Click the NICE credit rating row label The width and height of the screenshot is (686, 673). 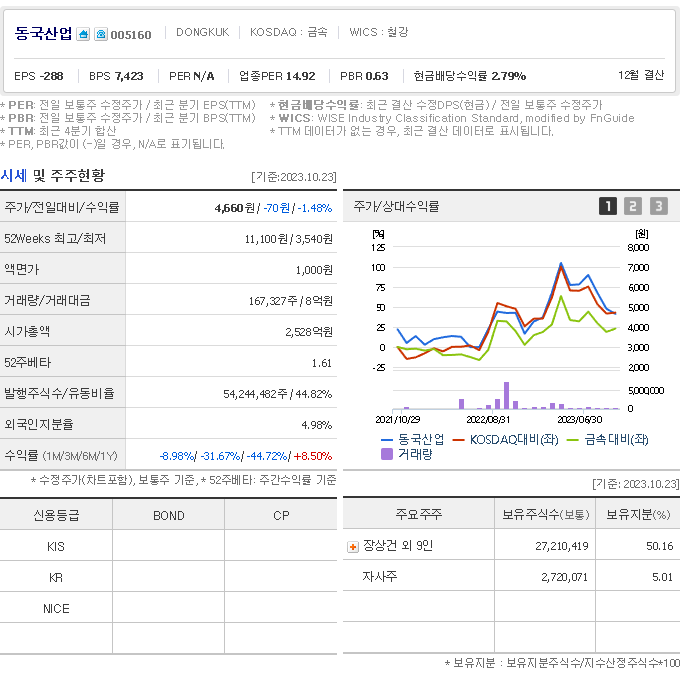click(56, 609)
